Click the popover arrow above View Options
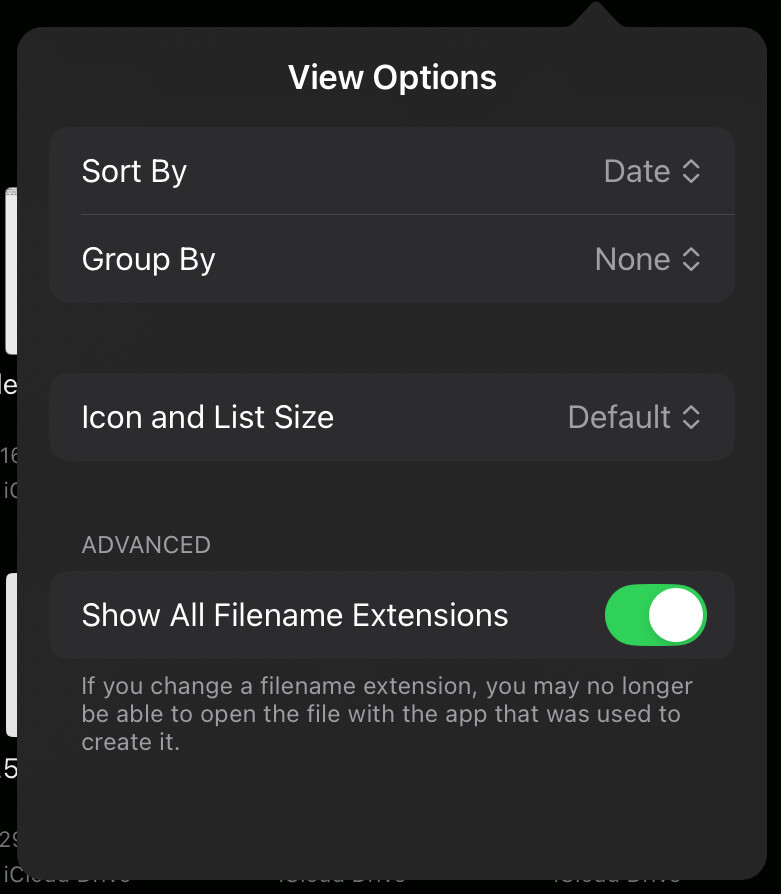Viewport: 781px width, 894px height. [x=595, y=16]
